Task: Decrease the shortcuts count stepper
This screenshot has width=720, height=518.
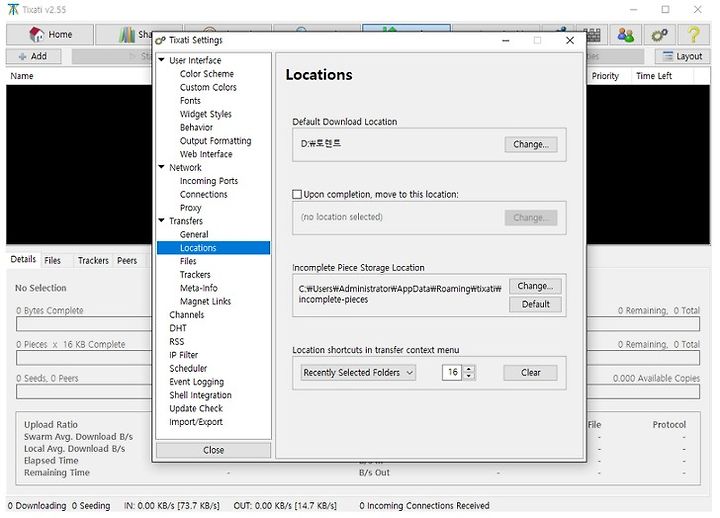Action: pyautogui.click(x=468, y=376)
